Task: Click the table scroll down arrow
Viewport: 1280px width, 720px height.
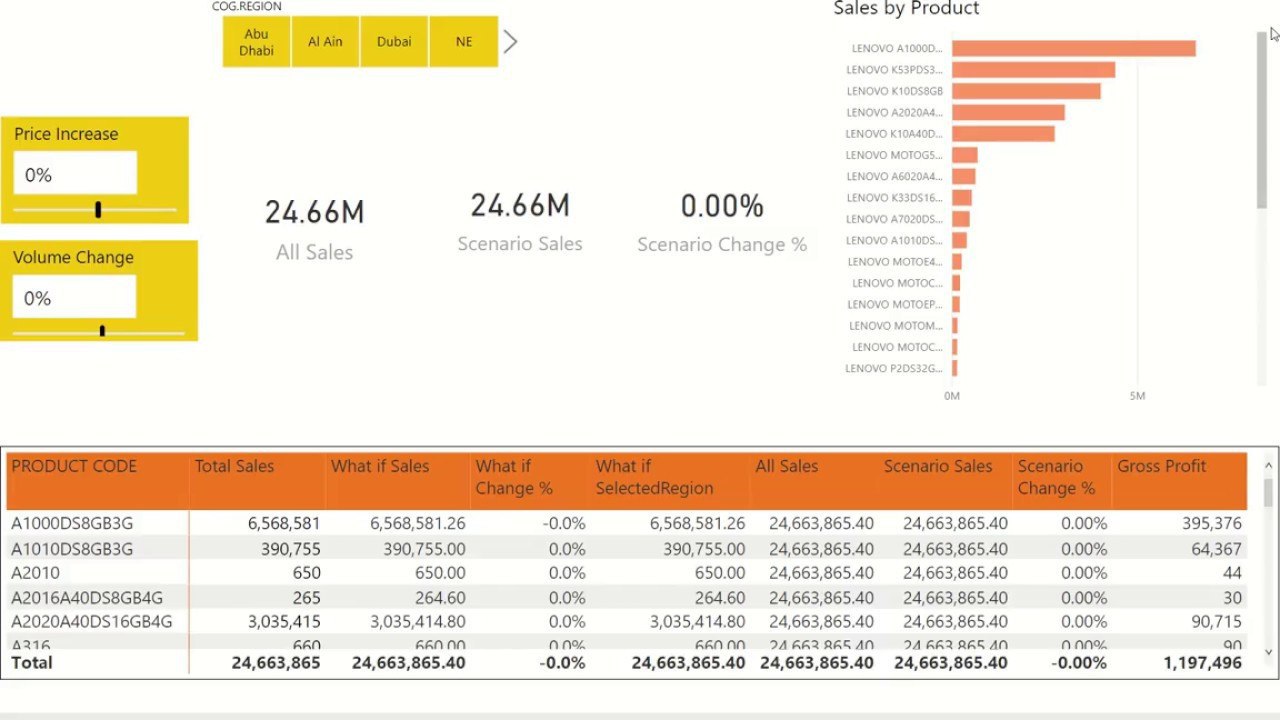Action: [x=1269, y=653]
